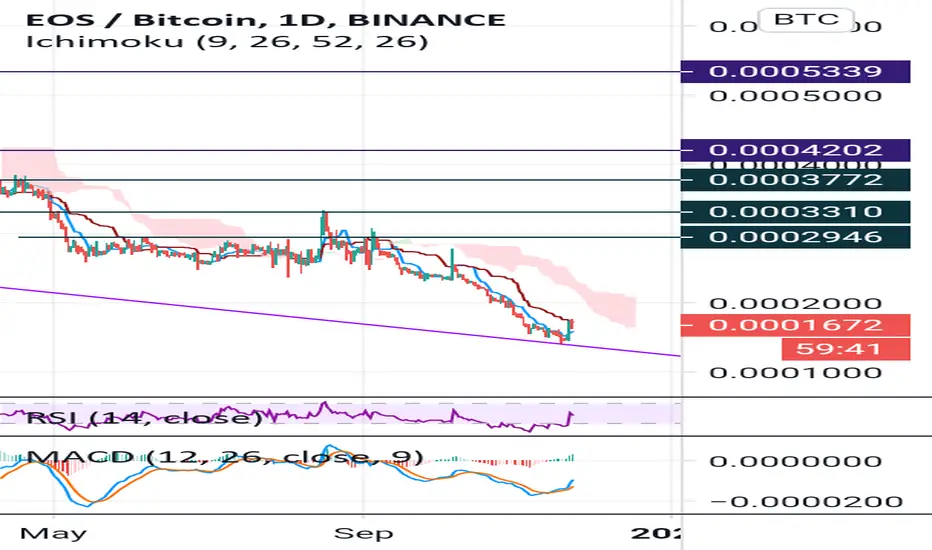Click the 0.0000000 MACD axis value
Viewport: 932px width, 550px height.
tap(795, 461)
